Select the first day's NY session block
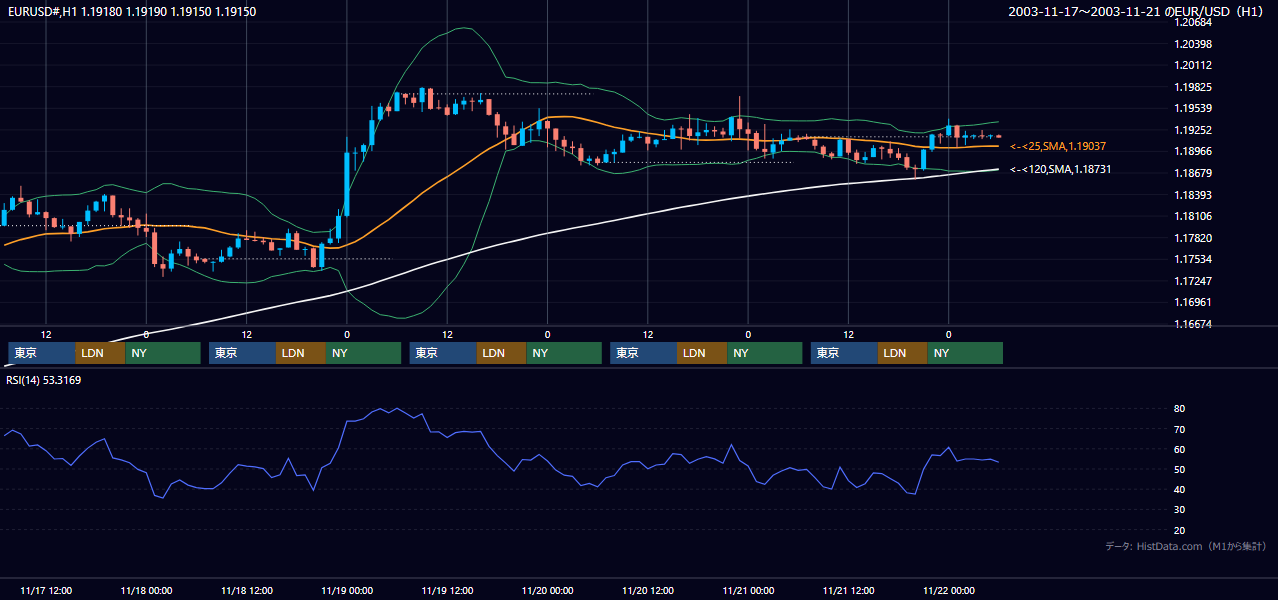The image size is (1278, 600). tap(163, 353)
